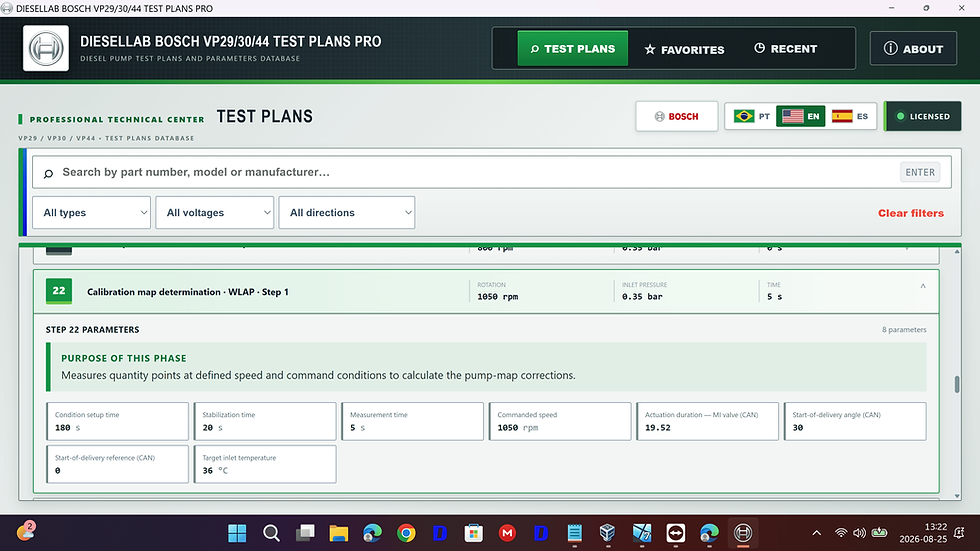Open TeamViewer from the taskbar
The width and height of the screenshot is (980, 551).
tap(676, 533)
